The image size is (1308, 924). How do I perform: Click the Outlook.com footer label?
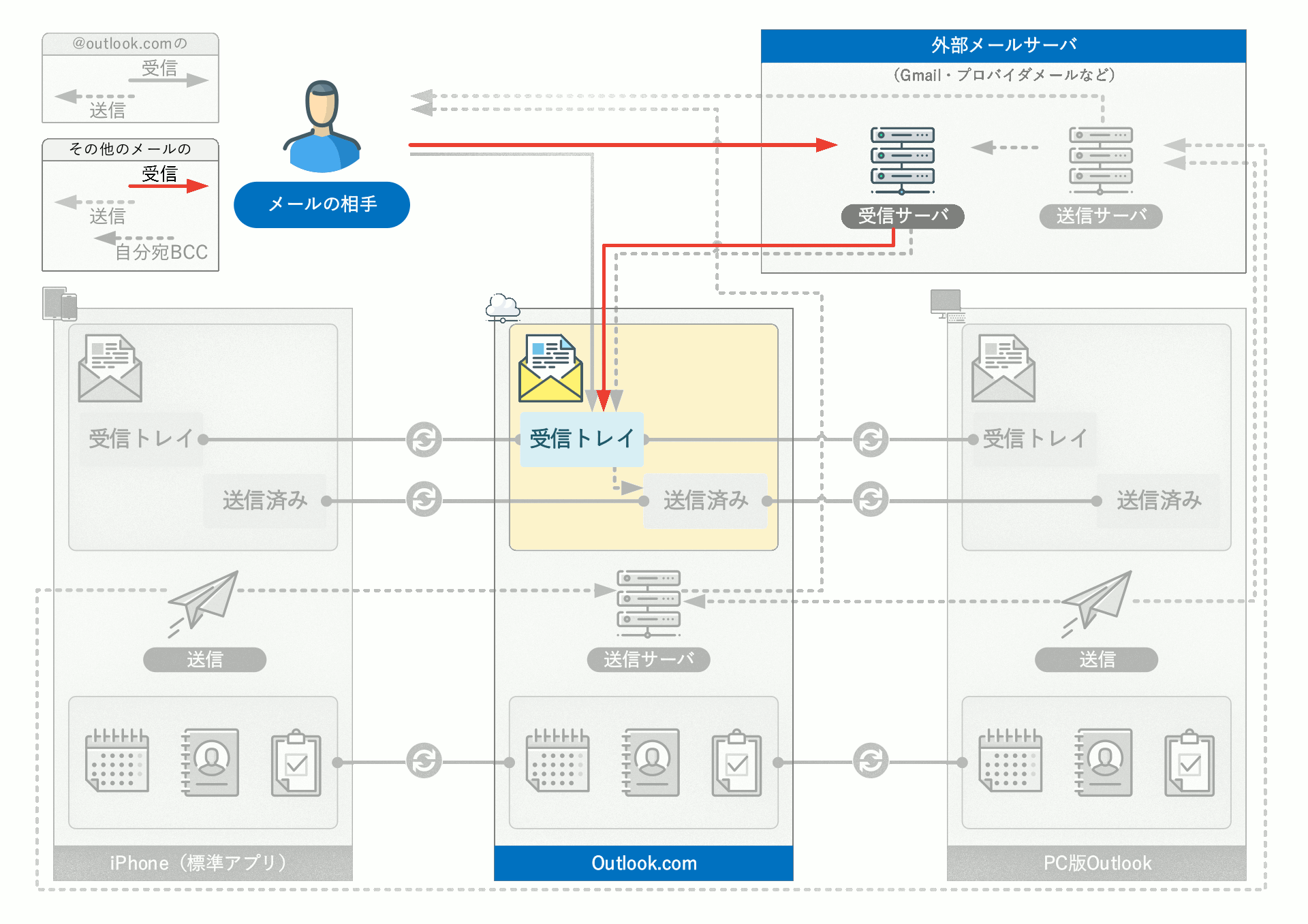(x=644, y=863)
